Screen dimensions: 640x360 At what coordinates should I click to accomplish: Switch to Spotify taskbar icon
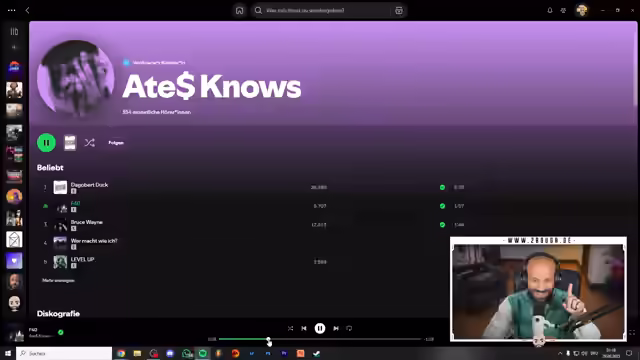[x=203, y=353]
